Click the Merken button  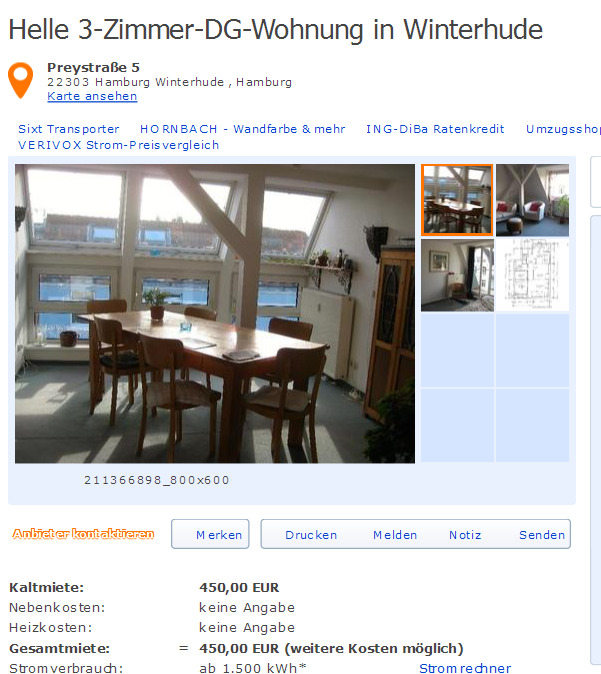(210, 534)
